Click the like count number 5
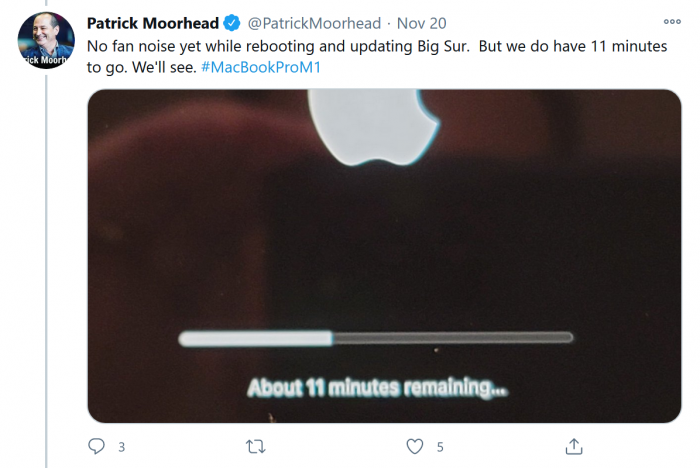Screen dimensions: 700x468 click(x=439, y=447)
